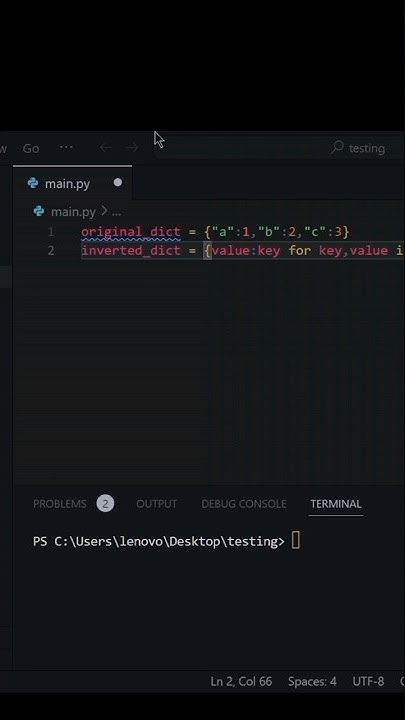Screen dimensions: 405x720
Task: Open the PROBLEMS panel tab
Action: (x=60, y=504)
